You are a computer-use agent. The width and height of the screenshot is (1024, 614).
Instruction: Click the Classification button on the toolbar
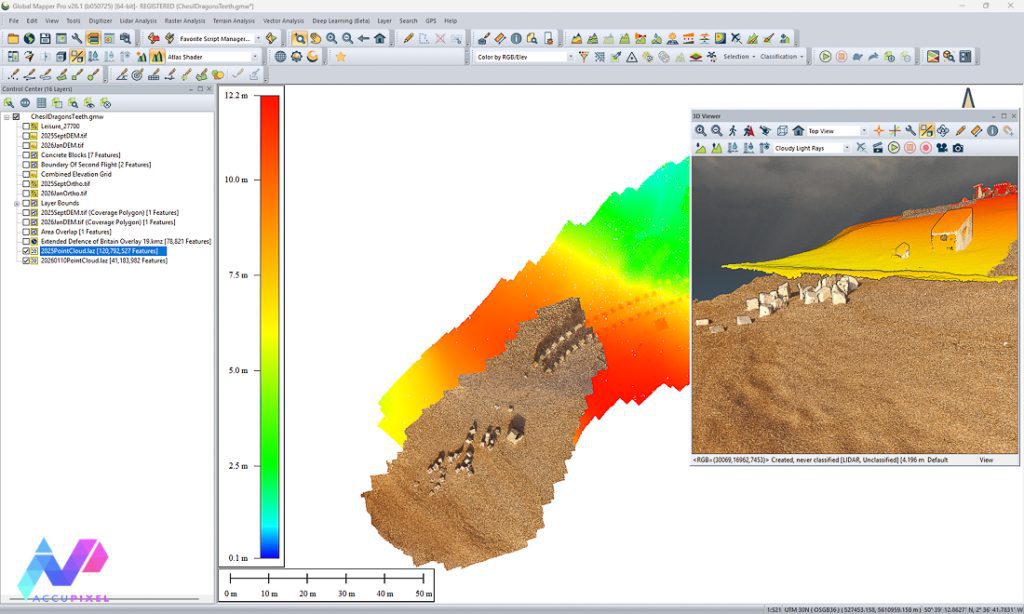[781, 56]
